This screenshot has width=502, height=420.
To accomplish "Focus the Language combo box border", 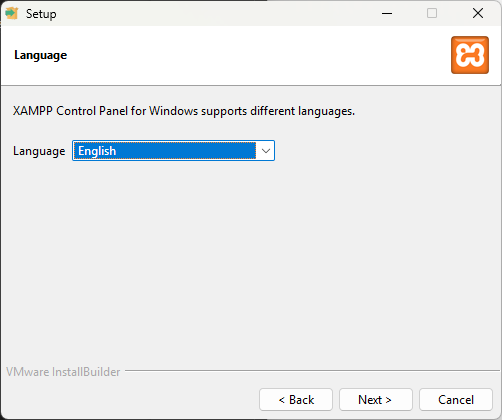I will [173, 151].
